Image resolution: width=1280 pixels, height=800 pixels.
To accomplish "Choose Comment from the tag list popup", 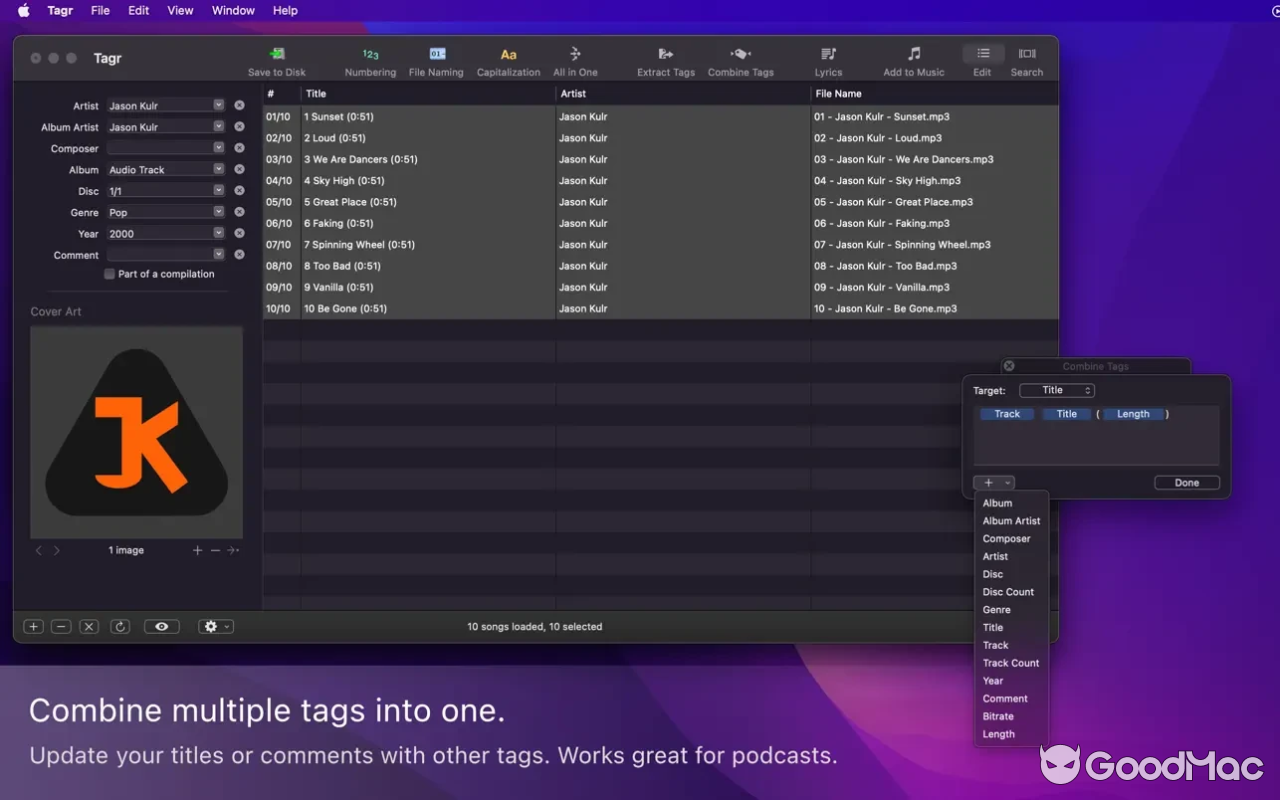I will 1004,698.
